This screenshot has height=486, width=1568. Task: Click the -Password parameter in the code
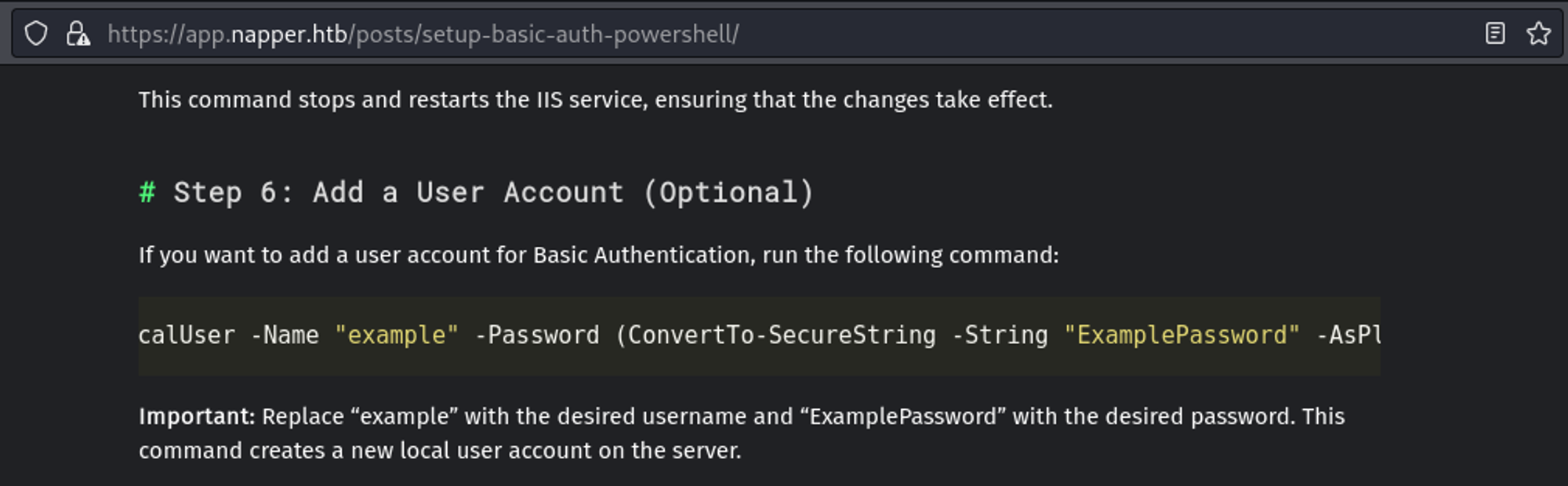coord(537,335)
